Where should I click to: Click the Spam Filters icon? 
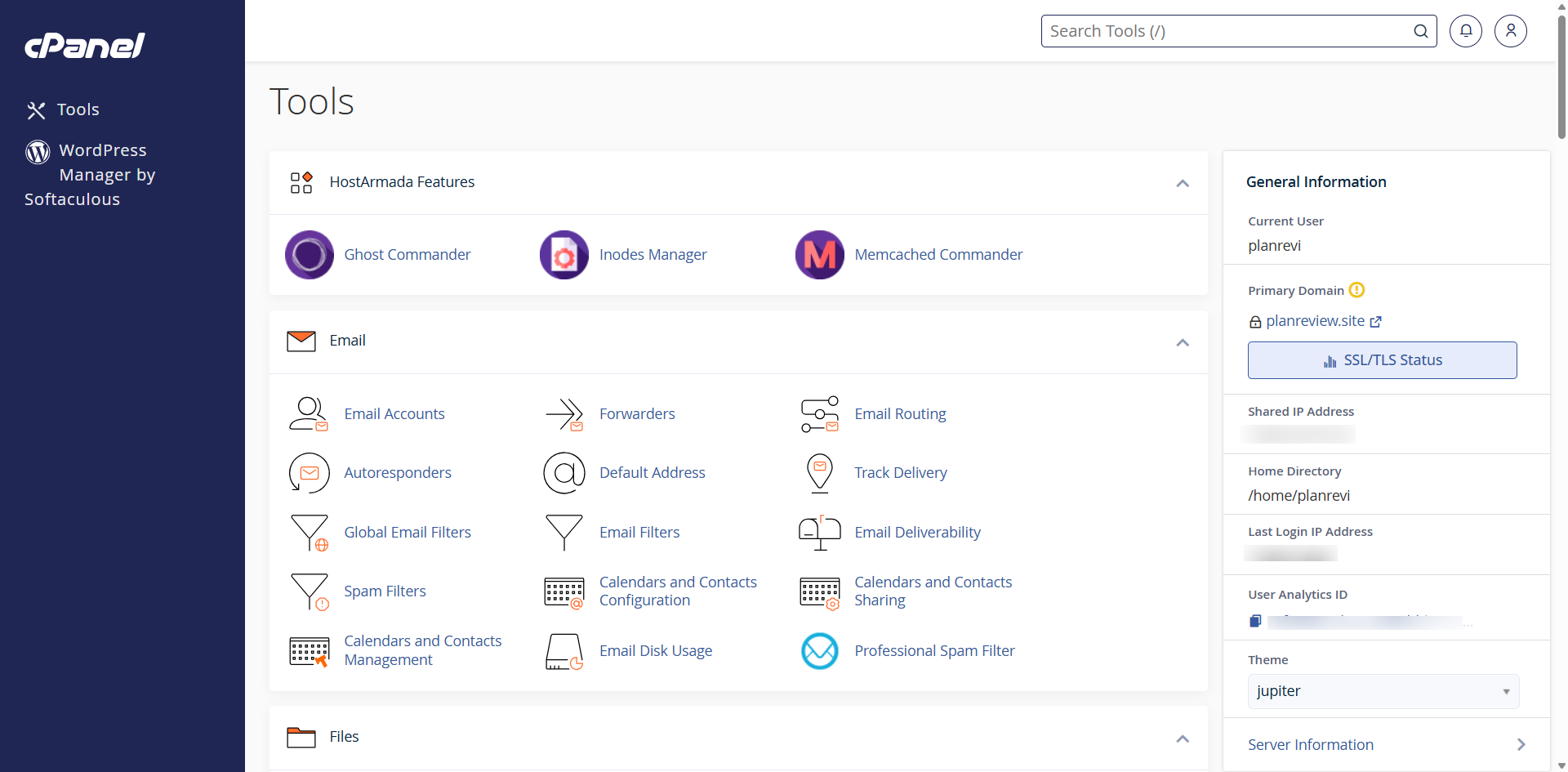tap(310, 591)
